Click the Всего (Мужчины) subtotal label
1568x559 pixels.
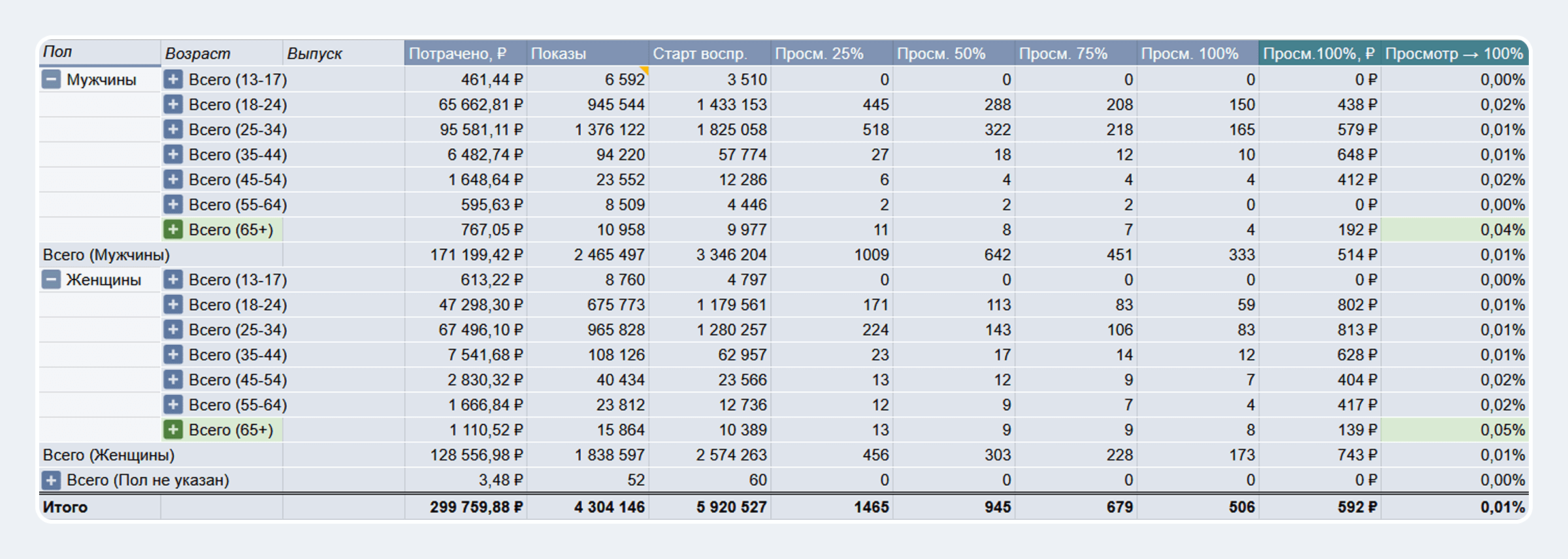pyautogui.click(x=106, y=255)
